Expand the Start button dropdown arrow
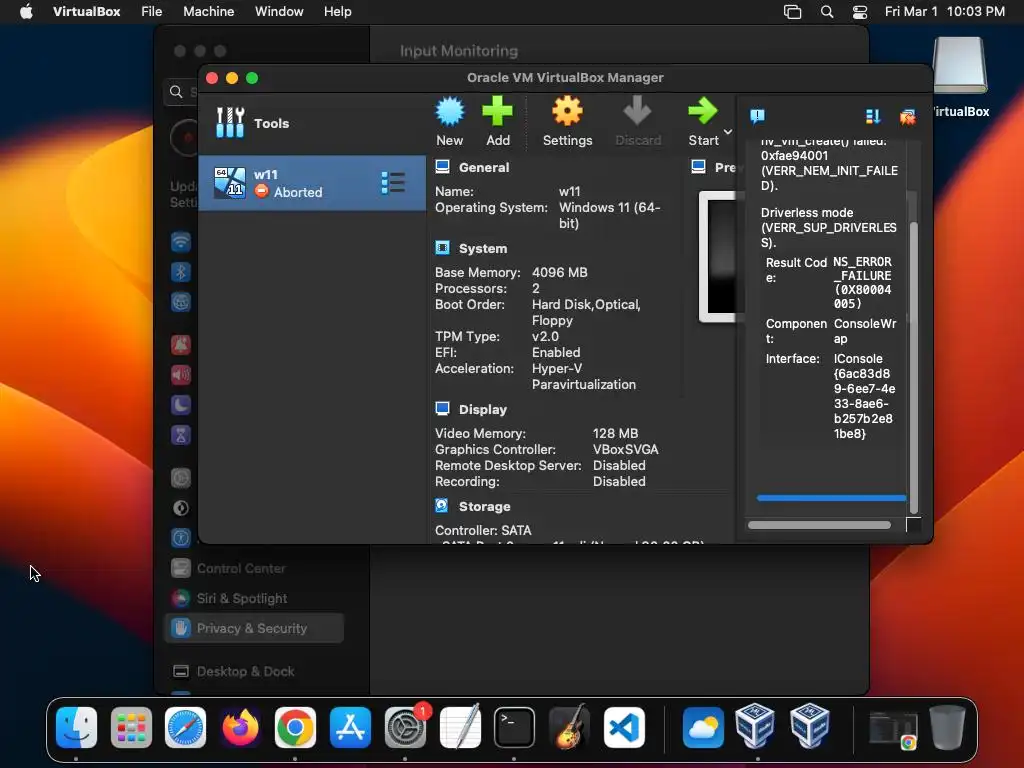The height and width of the screenshot is (768, 1024). click(x=728, y=132)
